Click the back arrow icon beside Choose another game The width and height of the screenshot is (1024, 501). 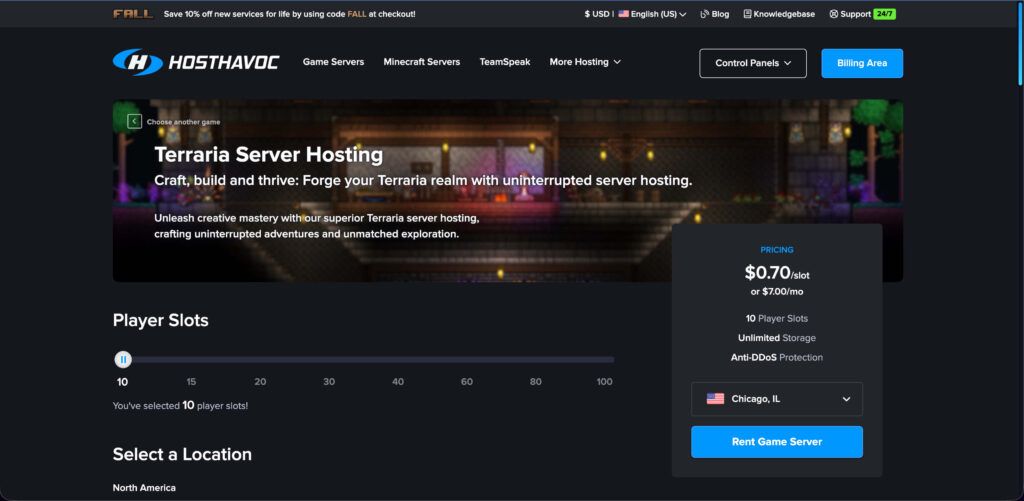(134, 121)
